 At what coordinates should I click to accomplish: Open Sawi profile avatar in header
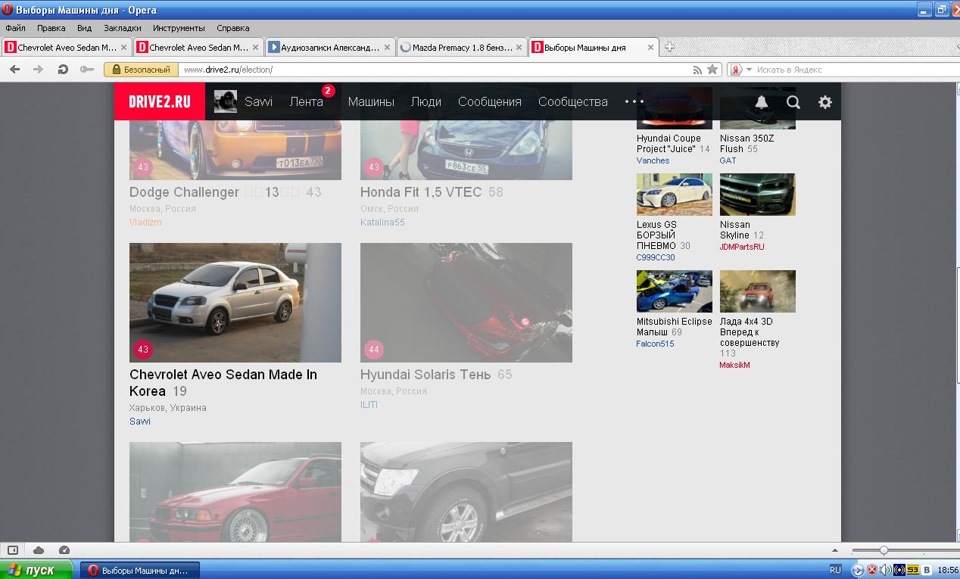point(225,102)
